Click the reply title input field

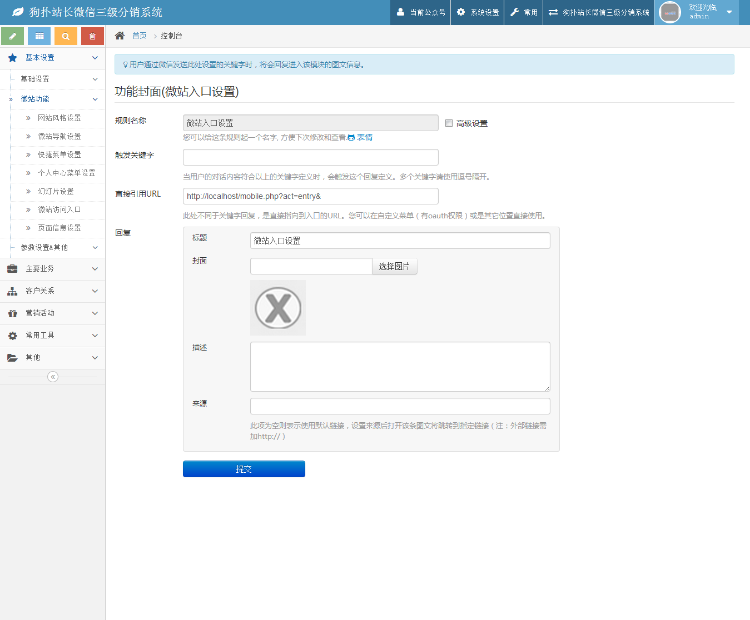pos(400,241)
